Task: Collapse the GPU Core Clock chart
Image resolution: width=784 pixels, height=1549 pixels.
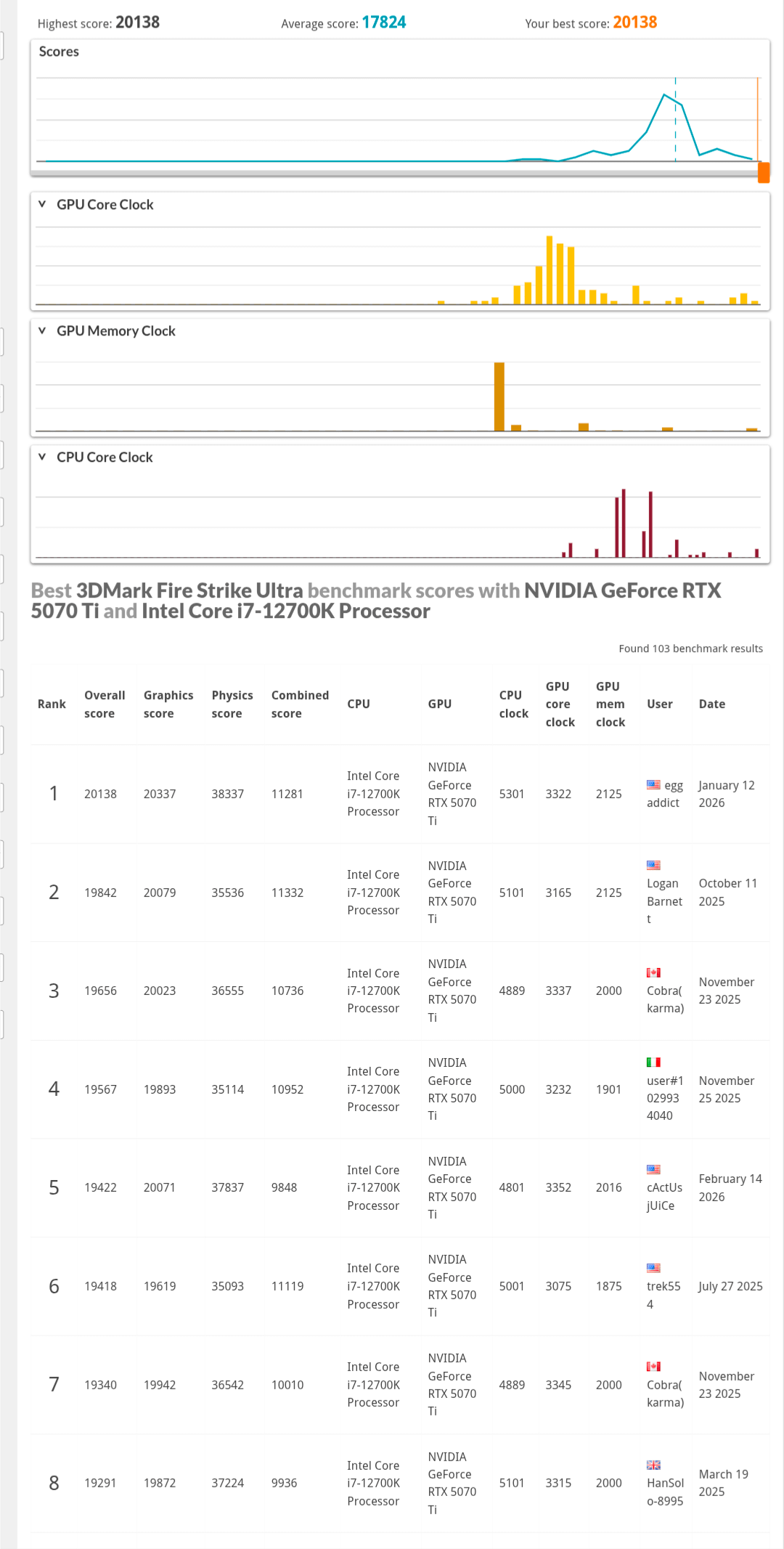Action: point(42,204)
